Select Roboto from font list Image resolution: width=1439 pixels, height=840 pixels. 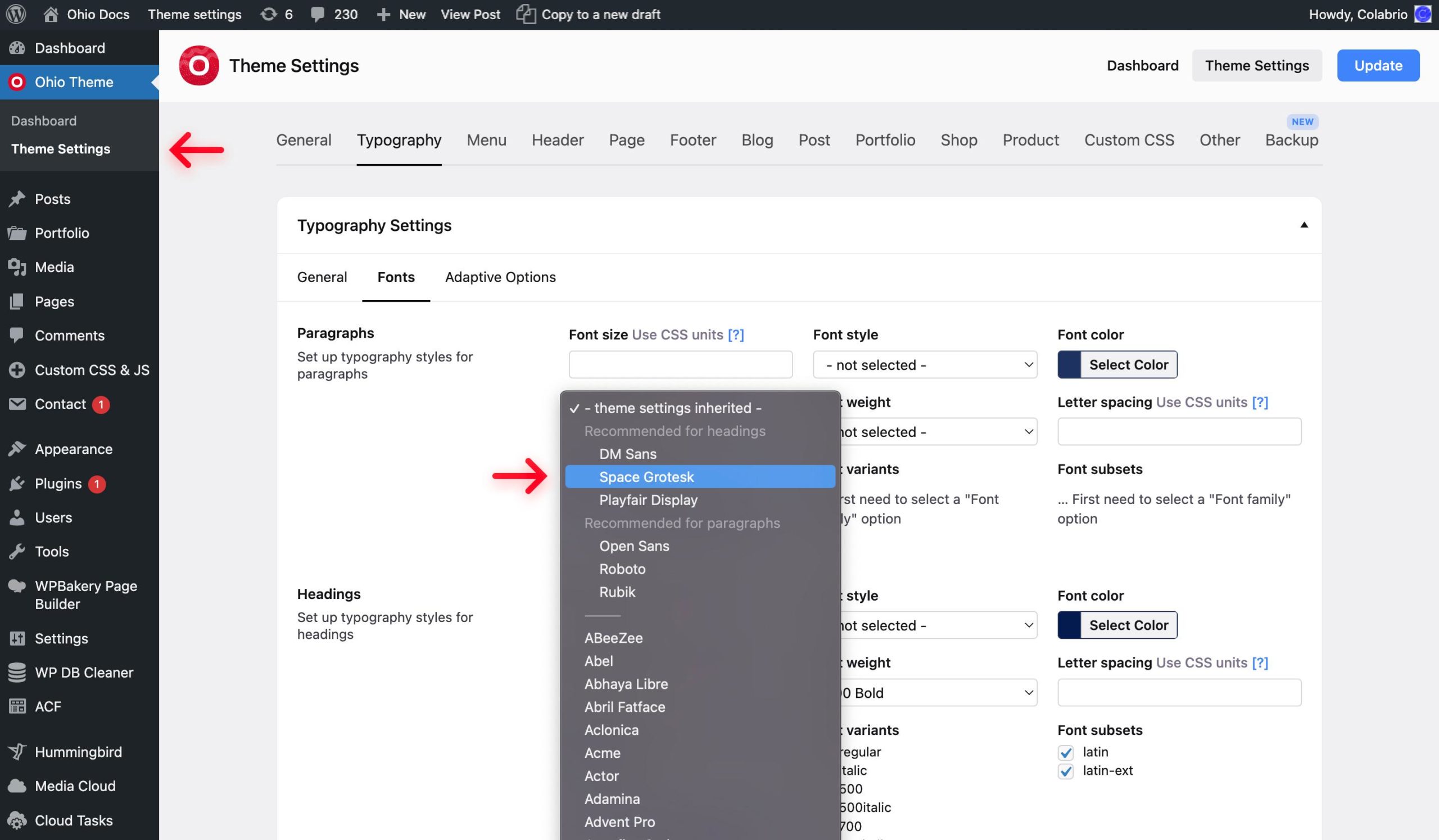[700, 569]
